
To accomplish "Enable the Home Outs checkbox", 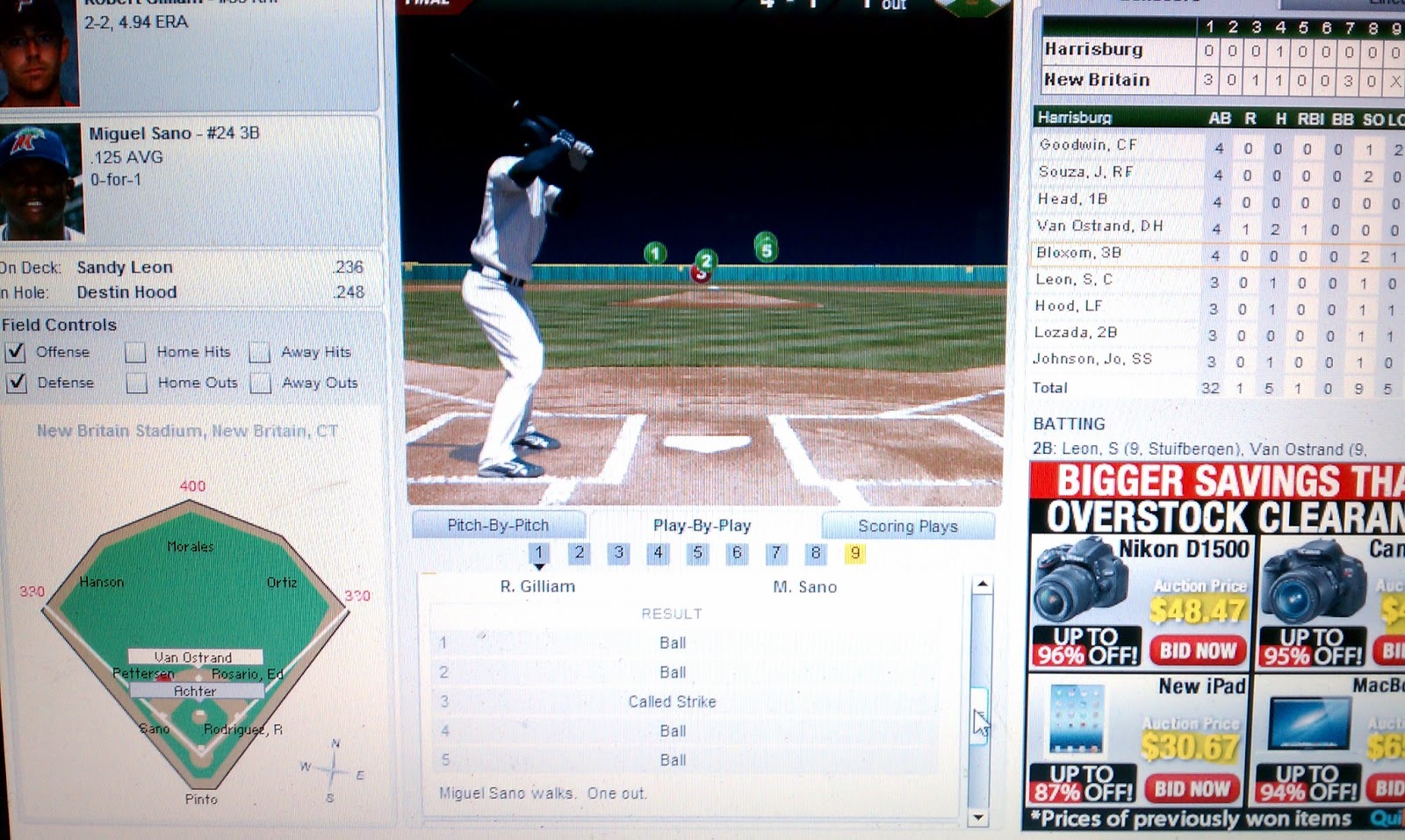I will pos(136,384).
